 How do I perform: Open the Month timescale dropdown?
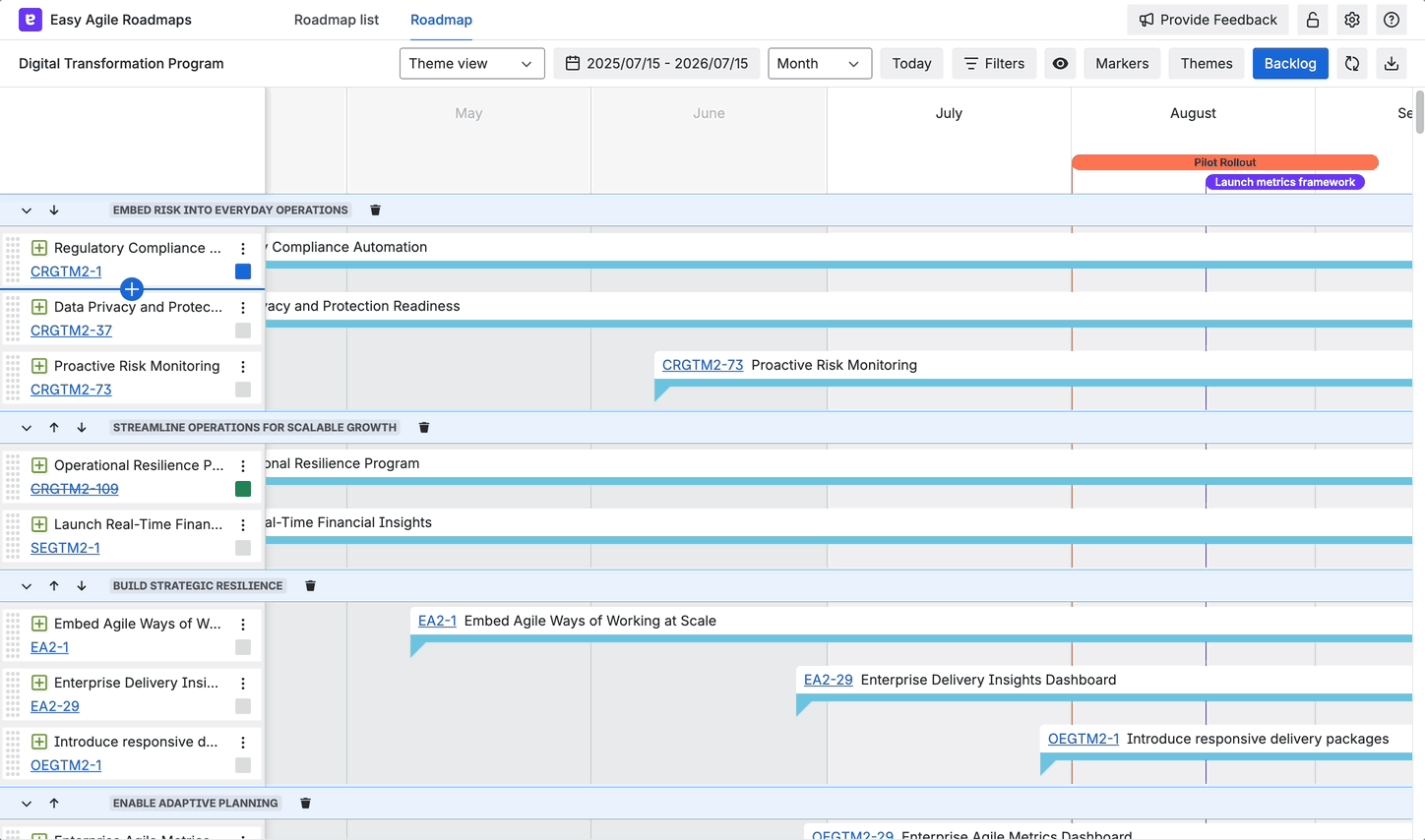[819, 64]
